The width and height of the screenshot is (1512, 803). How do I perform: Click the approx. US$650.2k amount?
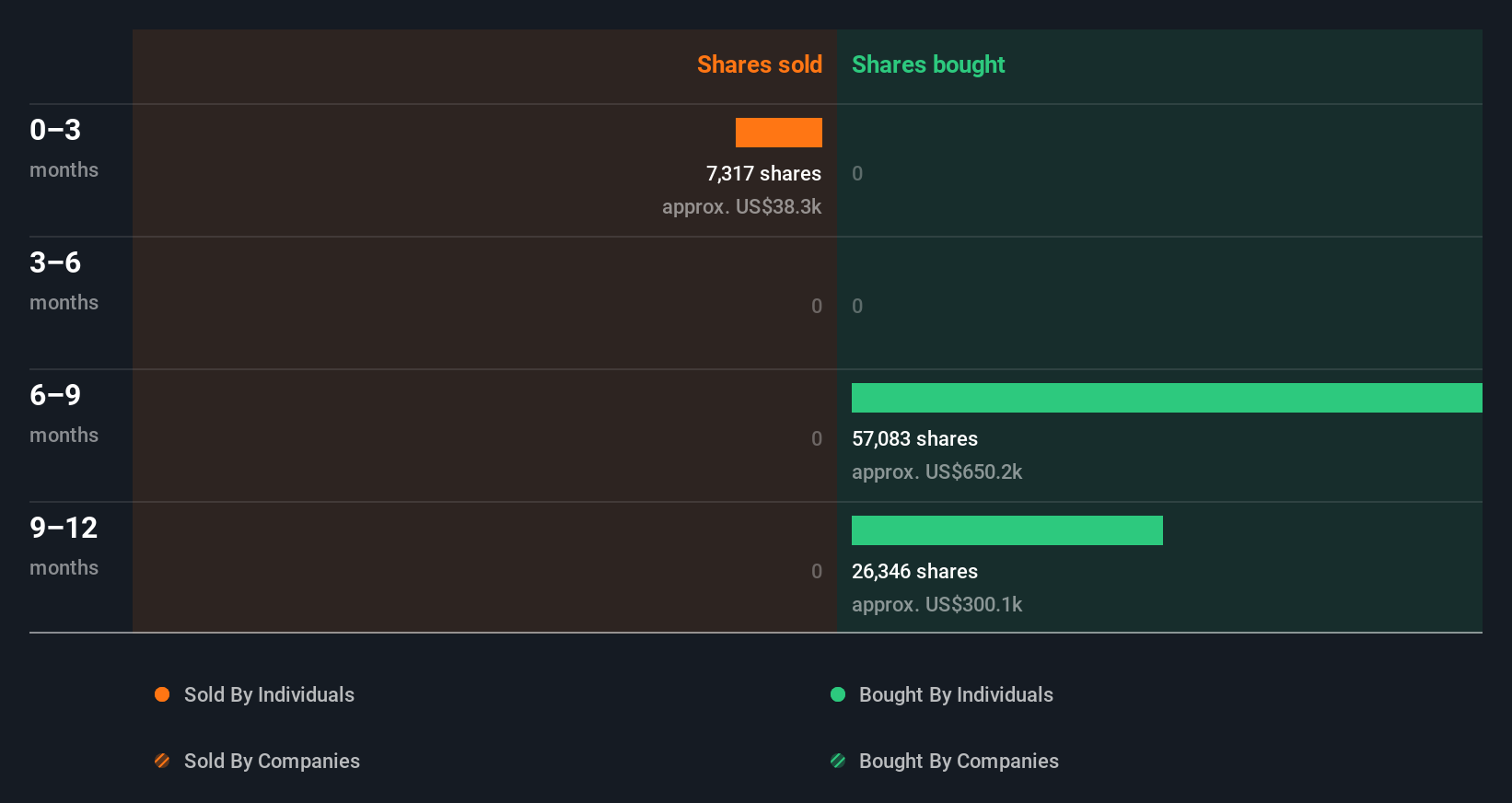click(936, 471)
